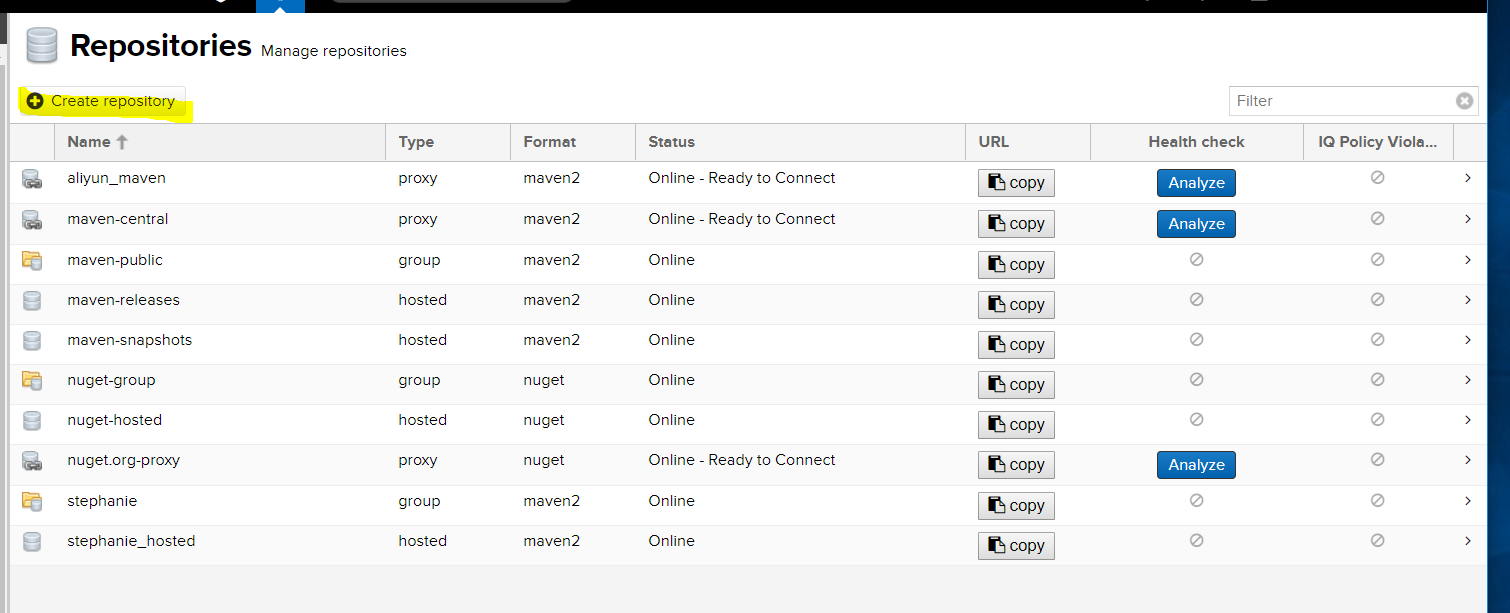This screenshot has width=1510, height=613.
Task: Open maven-snapshots details via right chevron
Action: tap(1467, 340)
